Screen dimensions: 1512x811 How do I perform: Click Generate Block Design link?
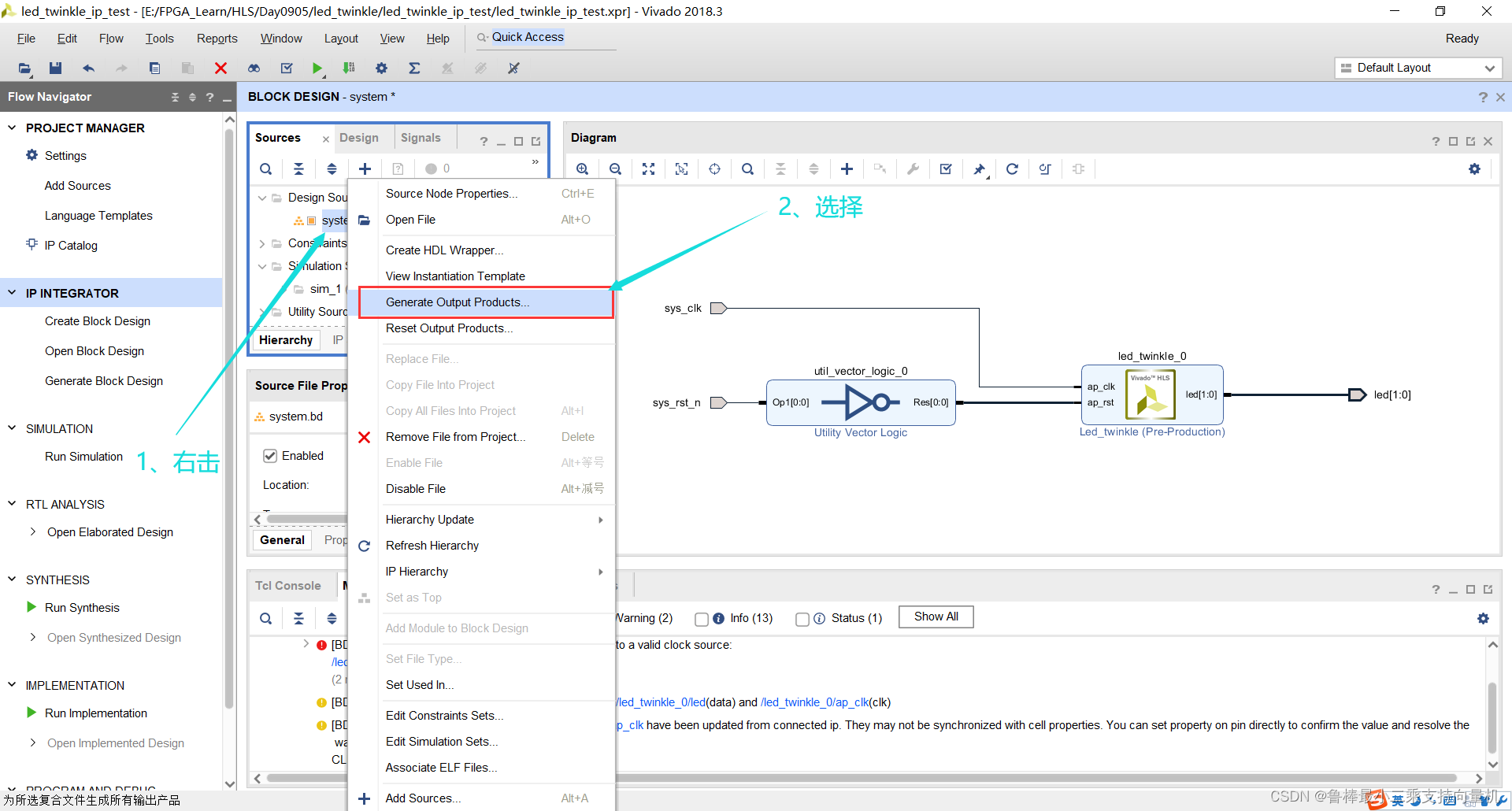tap(104, 381)
